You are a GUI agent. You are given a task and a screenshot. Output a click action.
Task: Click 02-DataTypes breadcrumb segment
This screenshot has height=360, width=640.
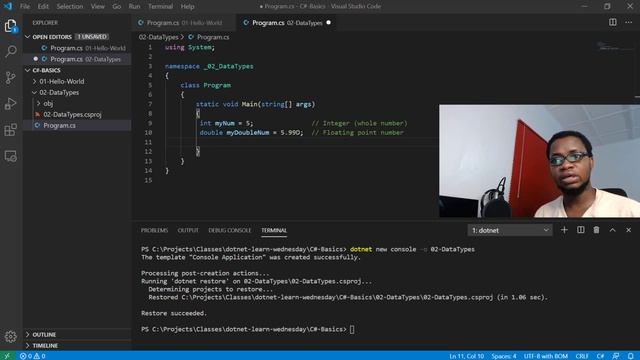click(158, 37)
